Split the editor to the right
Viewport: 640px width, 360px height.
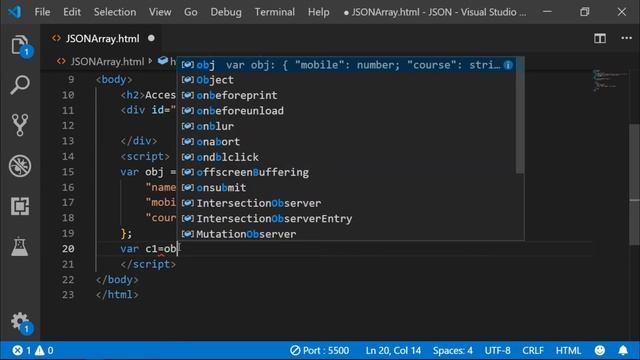pyautogui.click(x=600, y=38)
